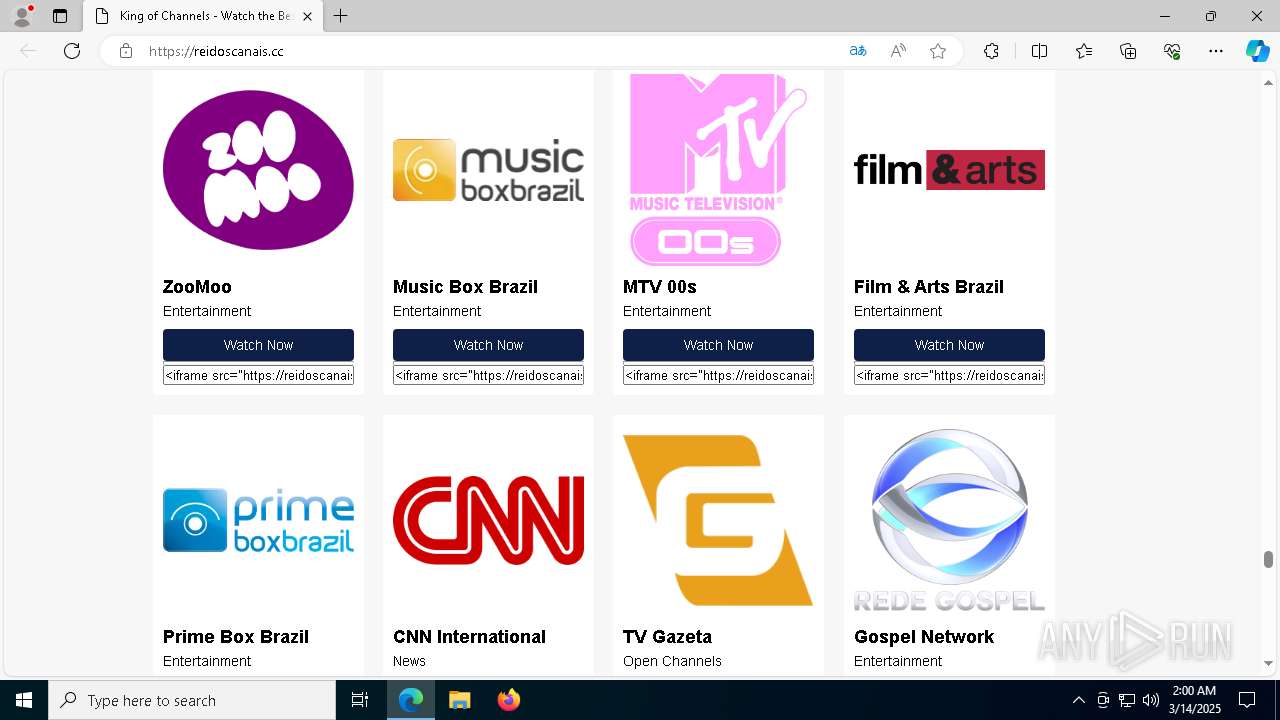Click the orange TV Gazeta logo
The height and width of the screenshot is (720, 1280).
[x=718, y=520]
